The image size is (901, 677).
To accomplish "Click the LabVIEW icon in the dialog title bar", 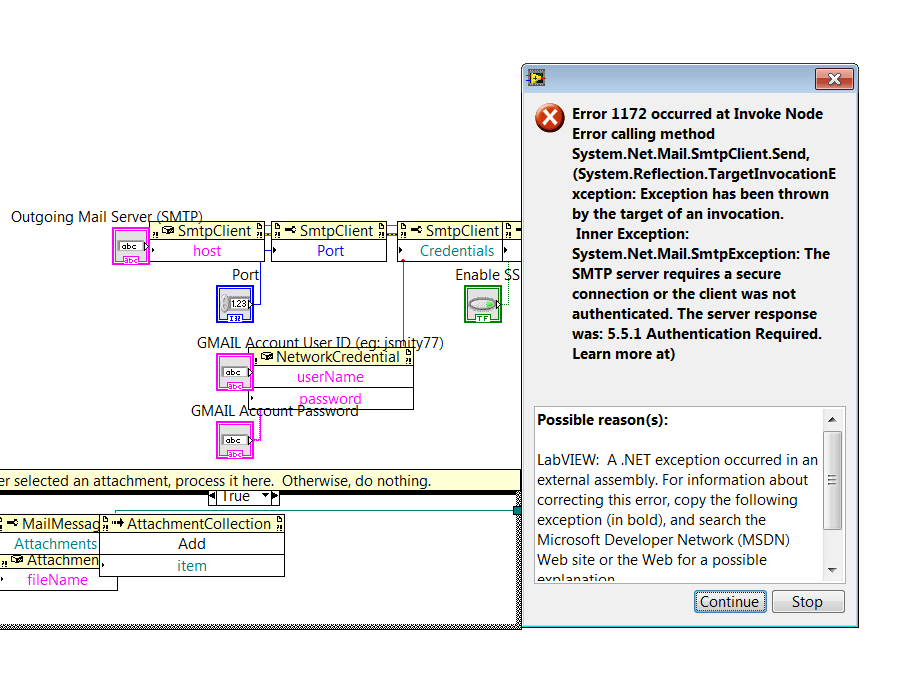I will (535, 77).
